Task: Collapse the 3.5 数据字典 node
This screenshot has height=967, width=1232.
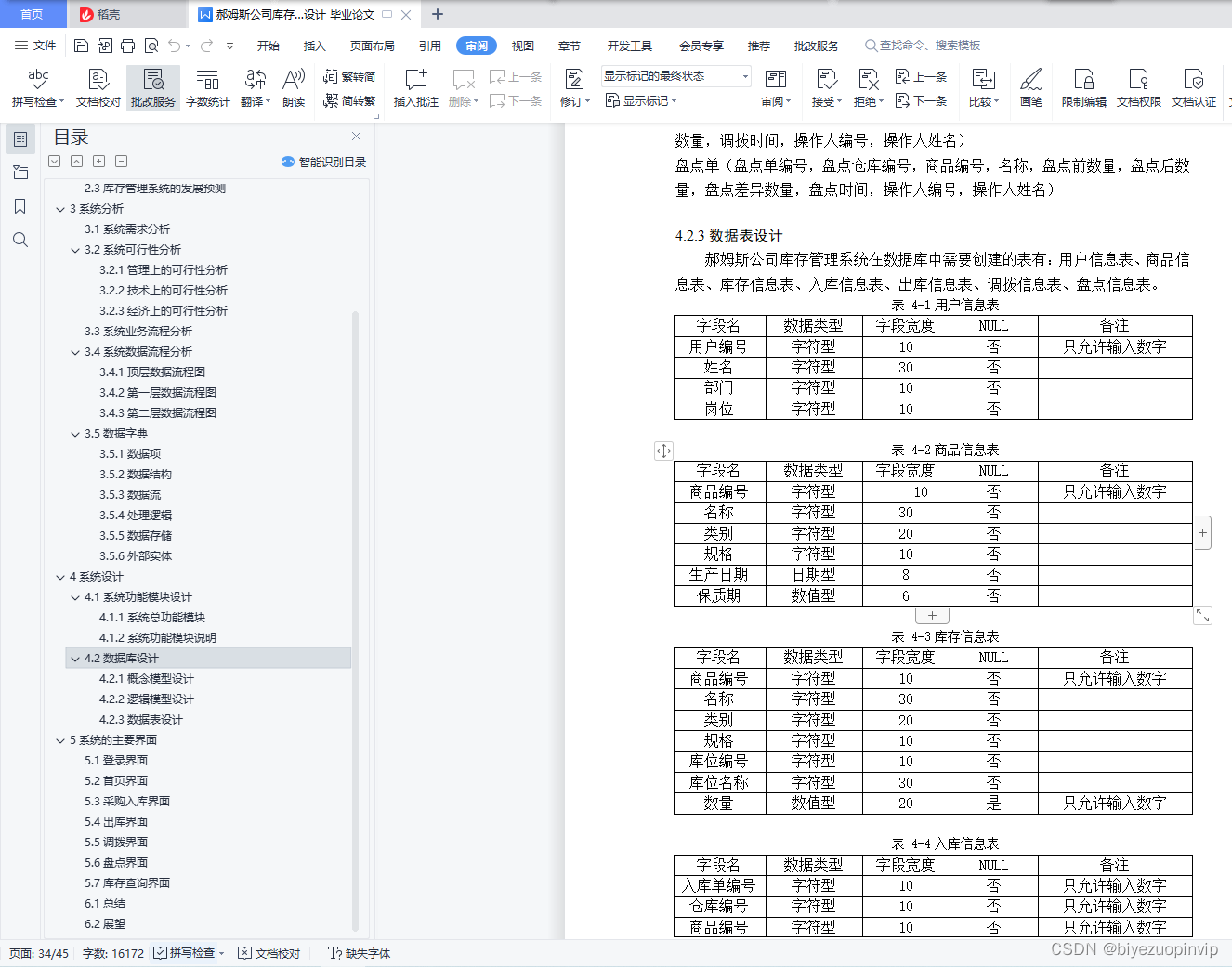Action: [x=75, y=434]
